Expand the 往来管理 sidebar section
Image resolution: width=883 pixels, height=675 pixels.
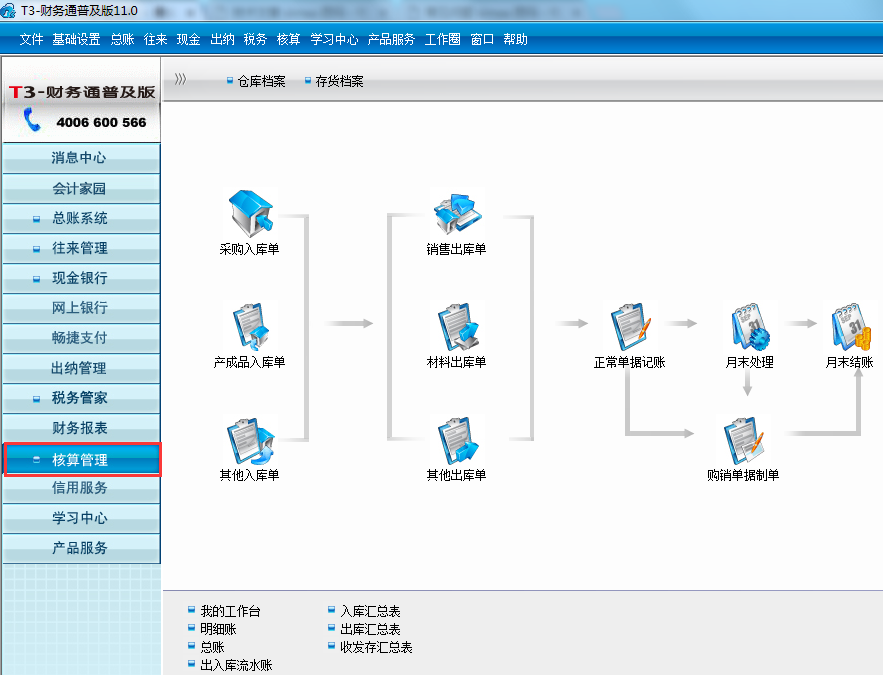[x=80, y=248]
